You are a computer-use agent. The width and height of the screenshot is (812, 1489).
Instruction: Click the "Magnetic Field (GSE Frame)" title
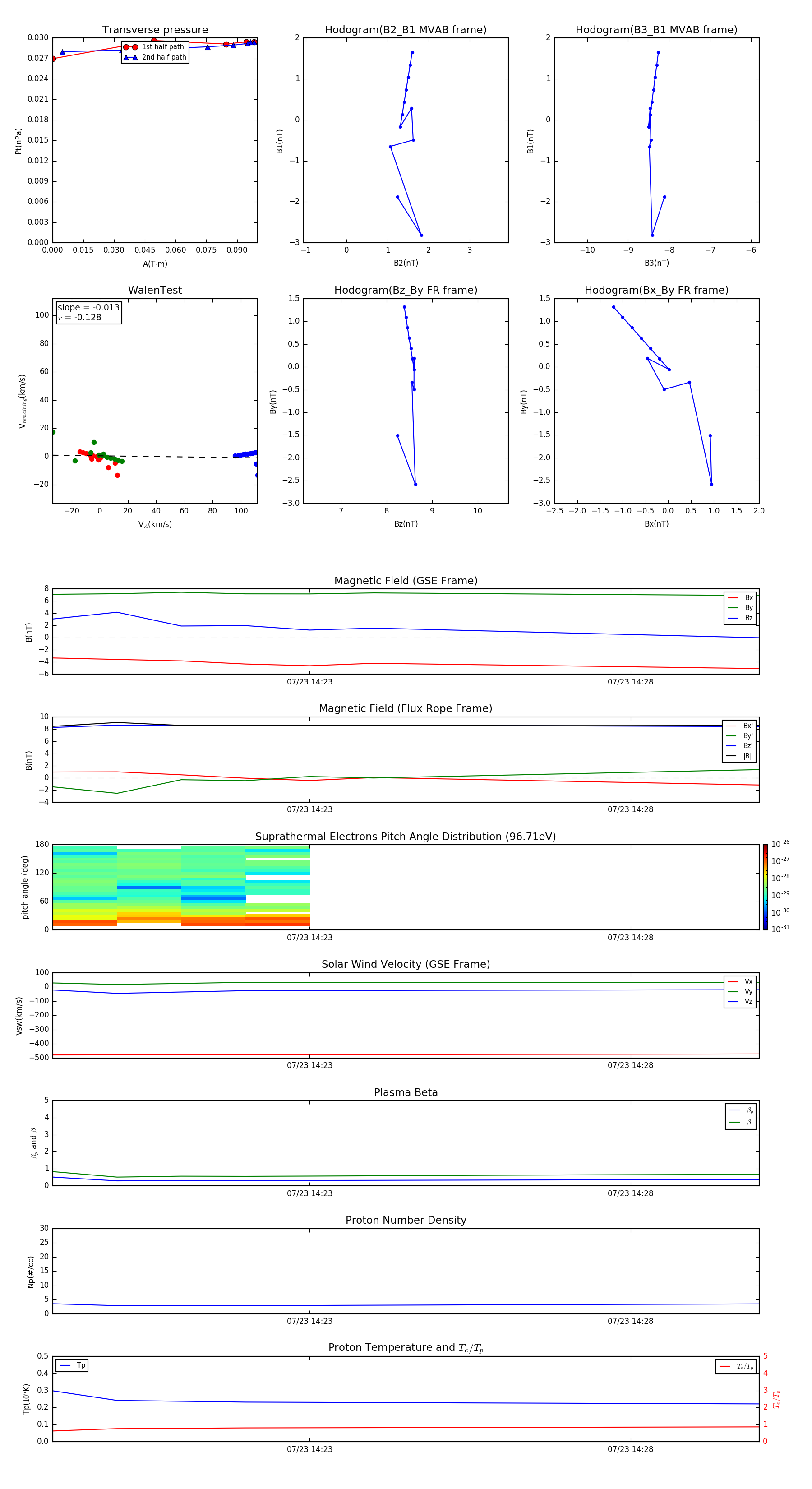pyautogui.click(x=406, y=581)
